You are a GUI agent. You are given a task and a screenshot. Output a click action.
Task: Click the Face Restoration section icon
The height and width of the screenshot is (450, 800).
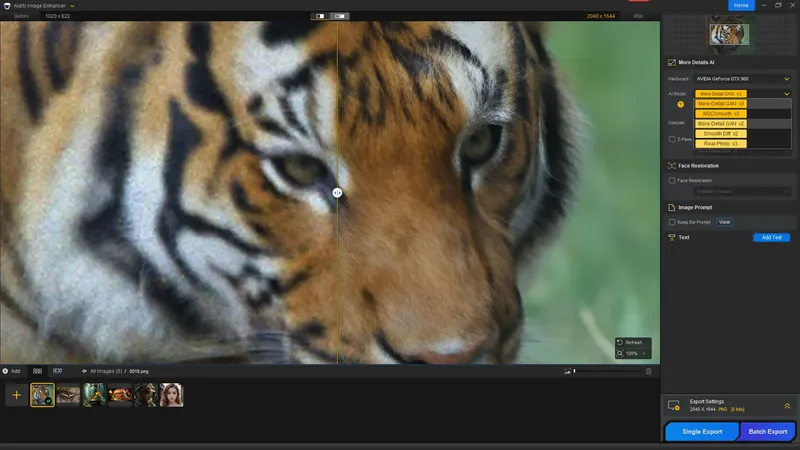[x=671, y=165]
